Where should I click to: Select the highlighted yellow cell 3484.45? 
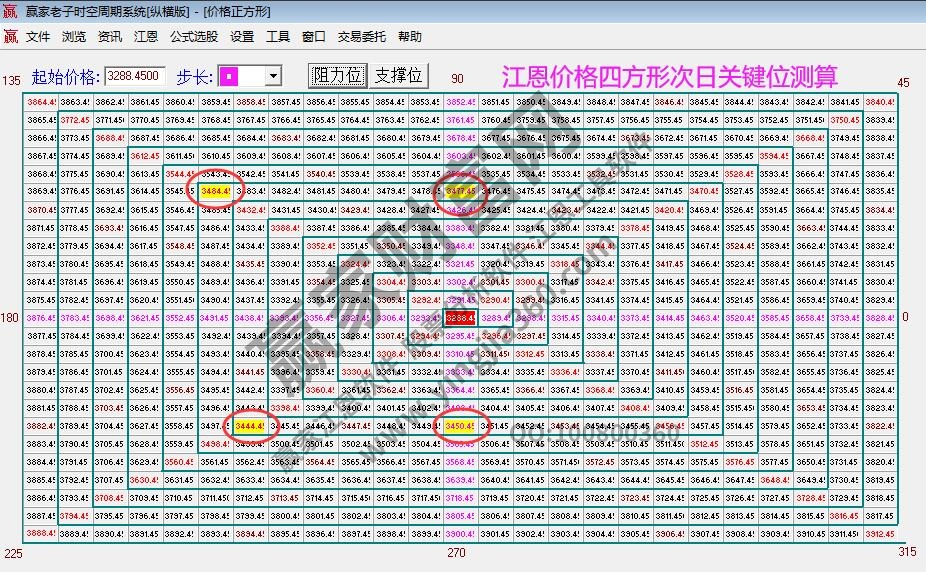pyautogui.click(x=216, y=191)
